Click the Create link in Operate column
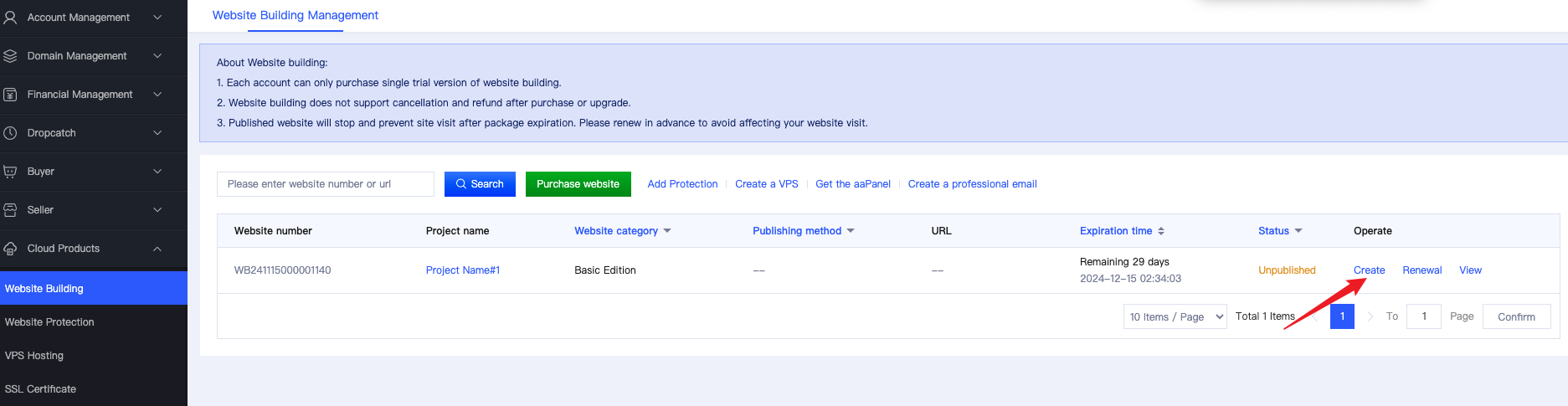Viewport: 1568px width, 406px height. tap(1369, 270)
